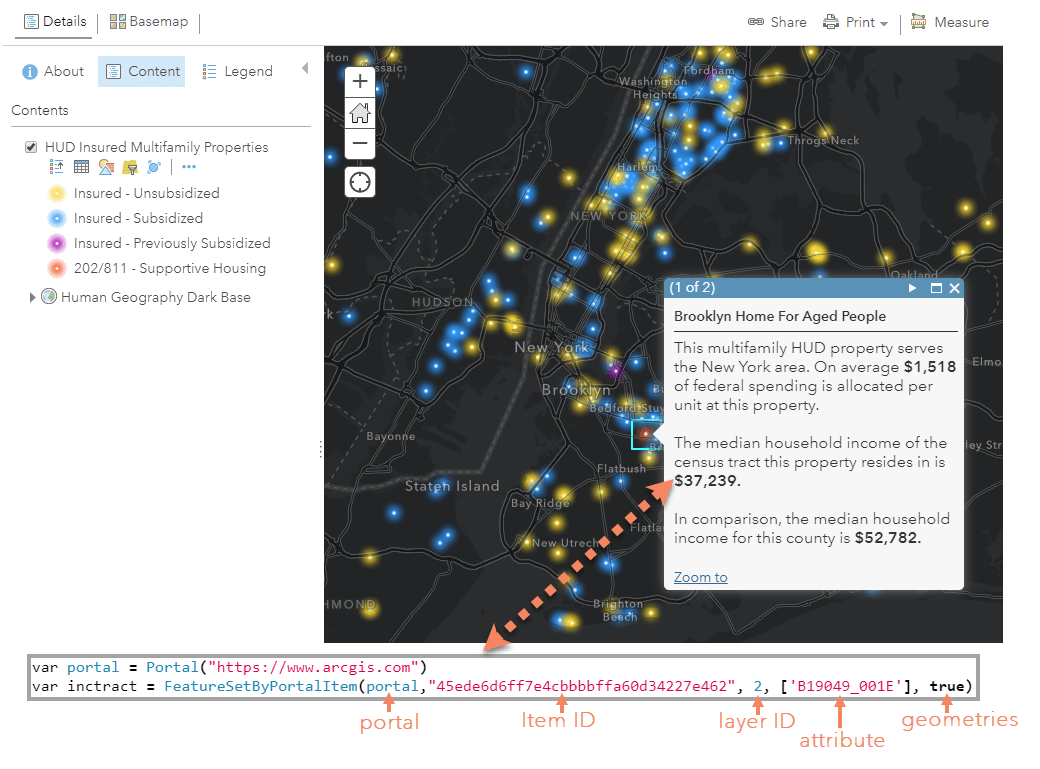Viewport: 1040px width, 769px height.
Task: Click the Bayonne map label
Action: tap(391, 436)
